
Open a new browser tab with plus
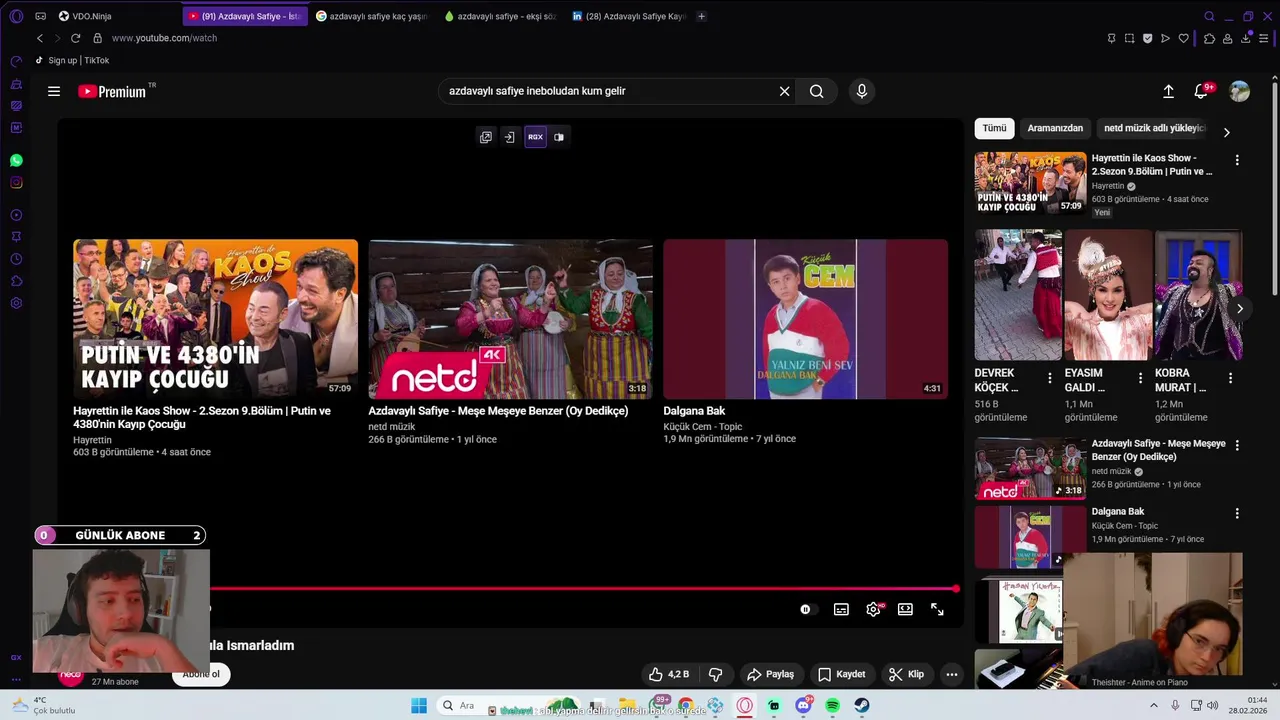(701, 16)
